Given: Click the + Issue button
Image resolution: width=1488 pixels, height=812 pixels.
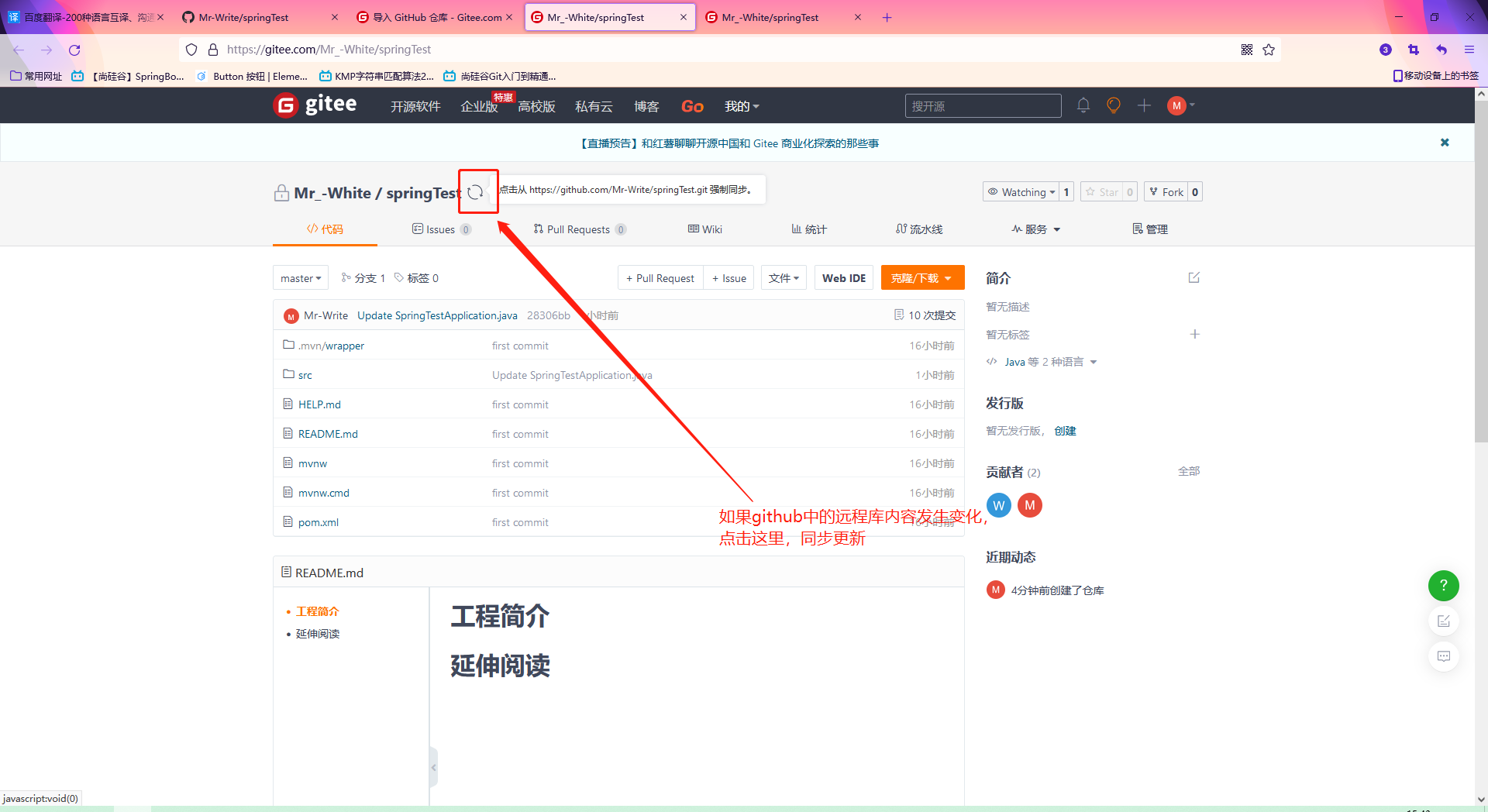Looking at the screenshot, I should [729, 278].
